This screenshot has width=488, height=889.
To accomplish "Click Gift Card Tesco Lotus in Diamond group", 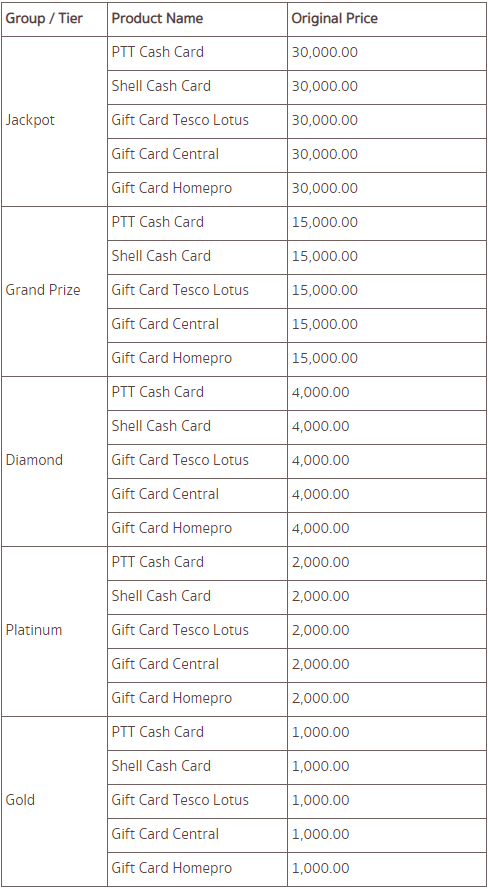I will coord(180,460).
